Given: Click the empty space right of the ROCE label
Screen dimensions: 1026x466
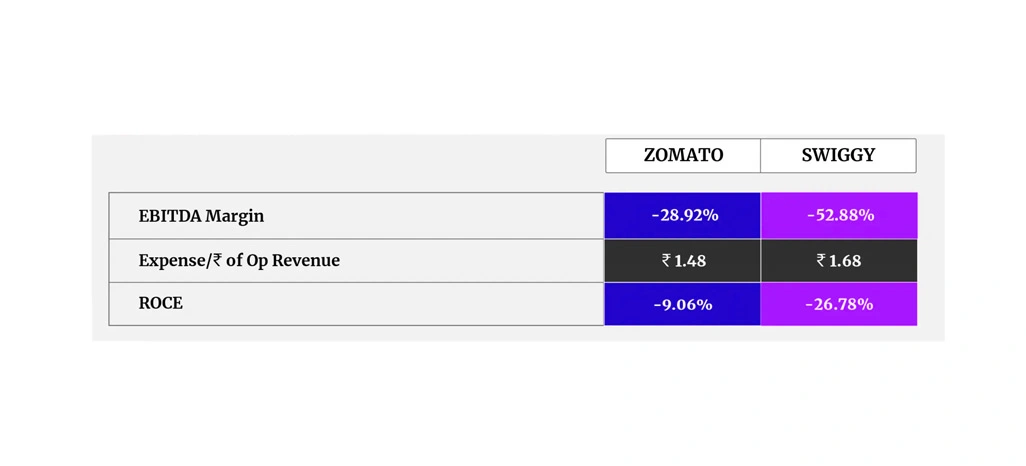Looking at the screenshot, I should (x=400, y=303).
